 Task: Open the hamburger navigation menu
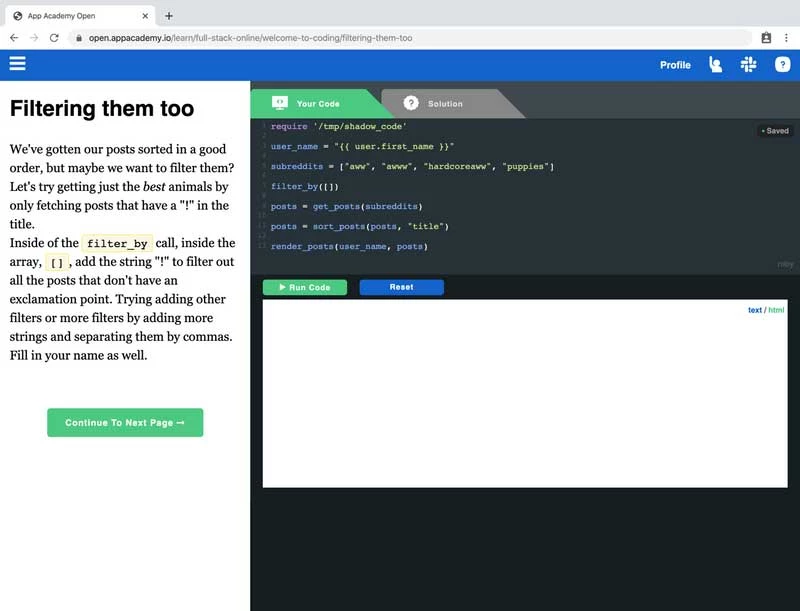[17, 64]
